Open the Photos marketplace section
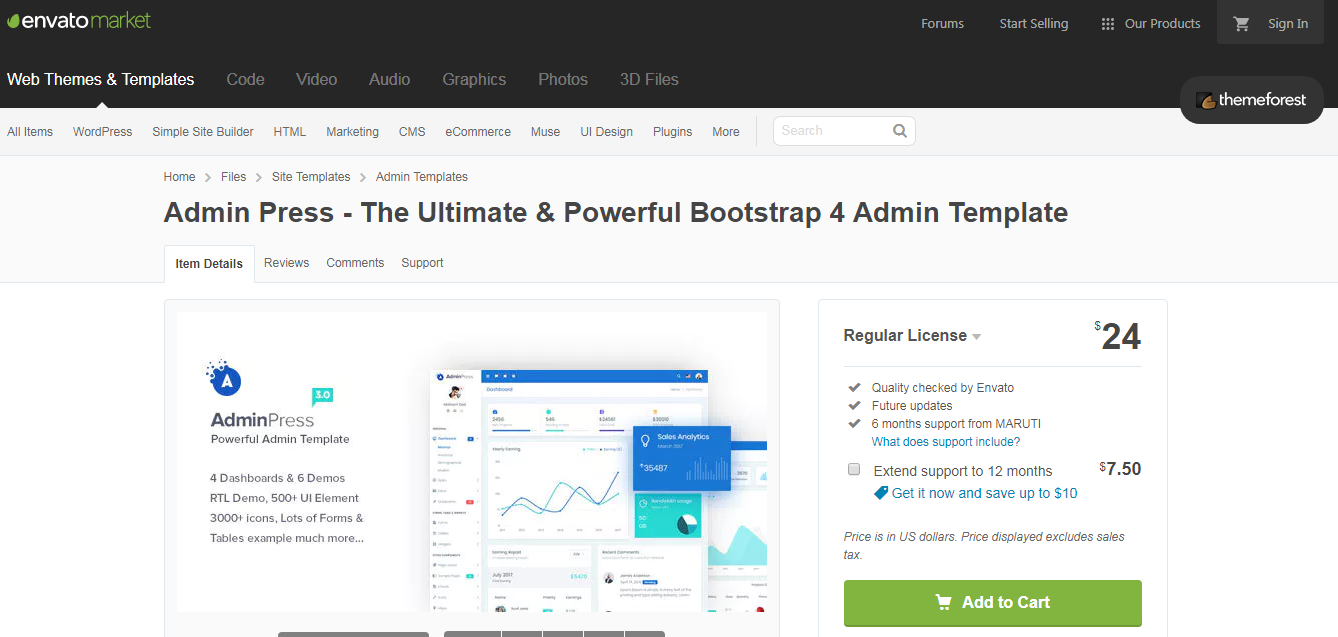The height and width of the screenshot is (637, 1338). [x=563, y=79]
